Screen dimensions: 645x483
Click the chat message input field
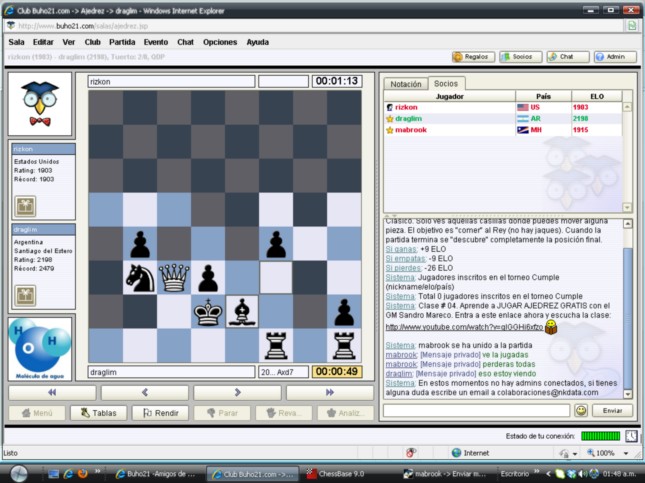(476, 411)
